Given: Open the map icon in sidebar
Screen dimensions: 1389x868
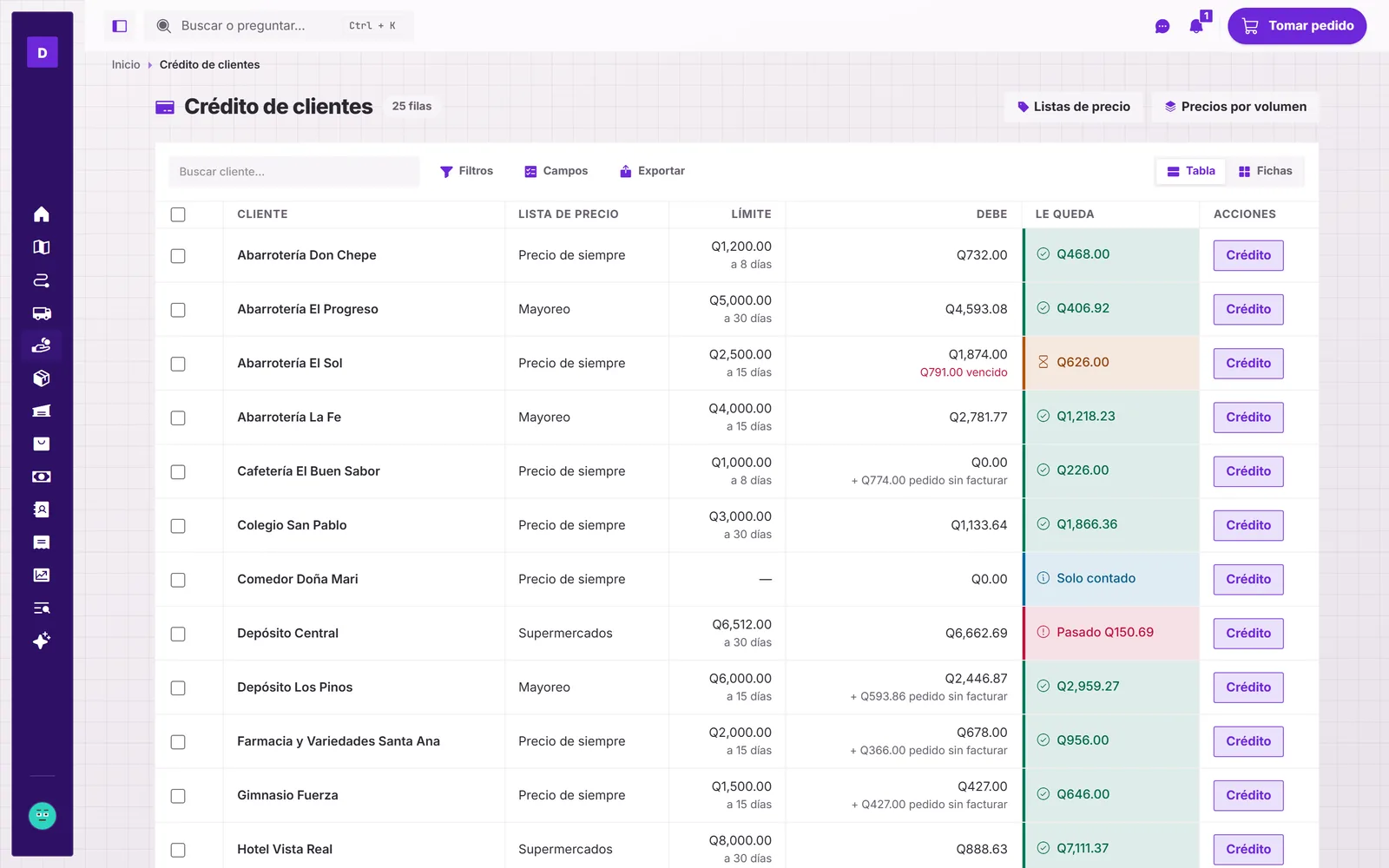Looking at the screenshot, I should coord(42,247).
